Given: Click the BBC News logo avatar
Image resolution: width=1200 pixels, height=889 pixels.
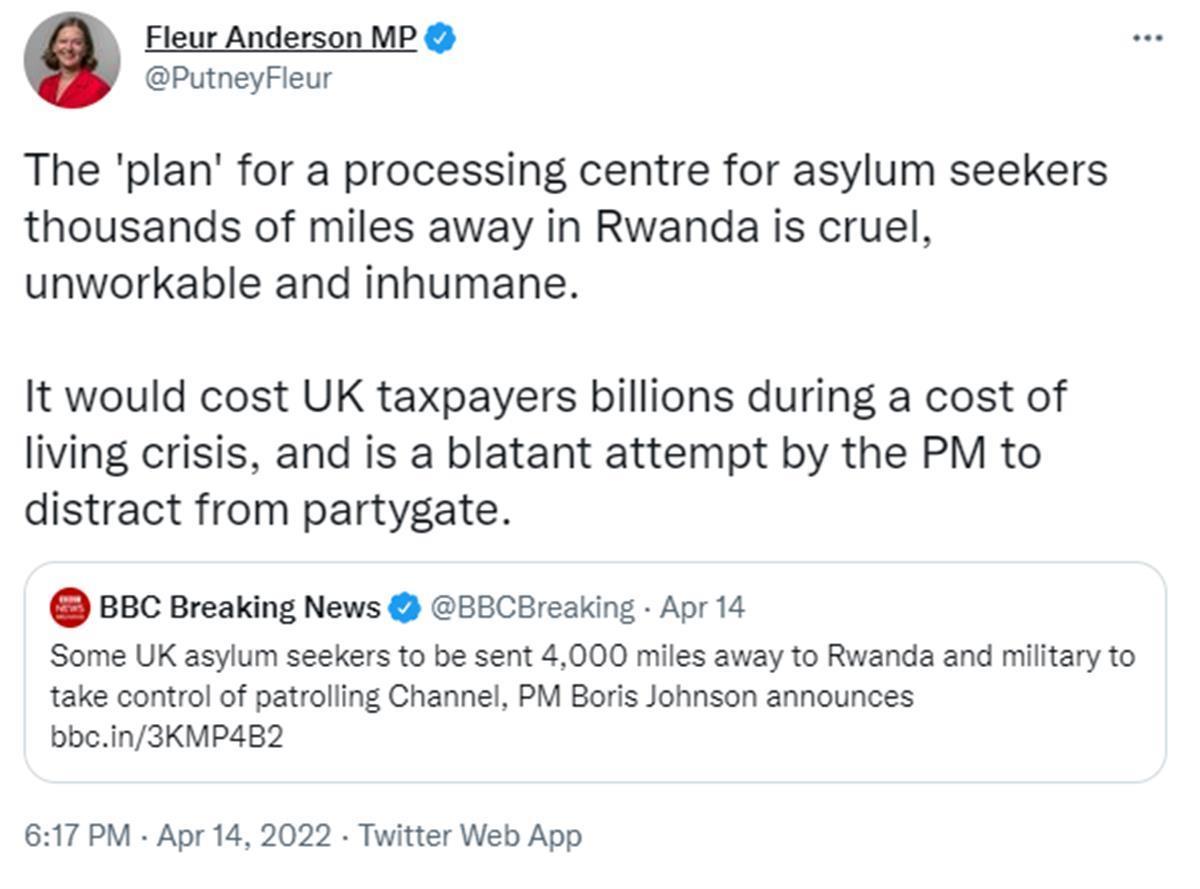Looking at the screenshot, I should tap(69, 607).
